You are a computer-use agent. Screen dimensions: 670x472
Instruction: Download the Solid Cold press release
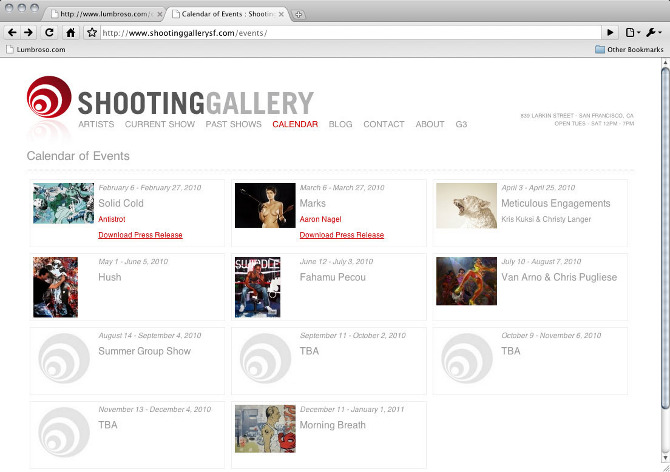pyautogui.click(x=140, y=235)
